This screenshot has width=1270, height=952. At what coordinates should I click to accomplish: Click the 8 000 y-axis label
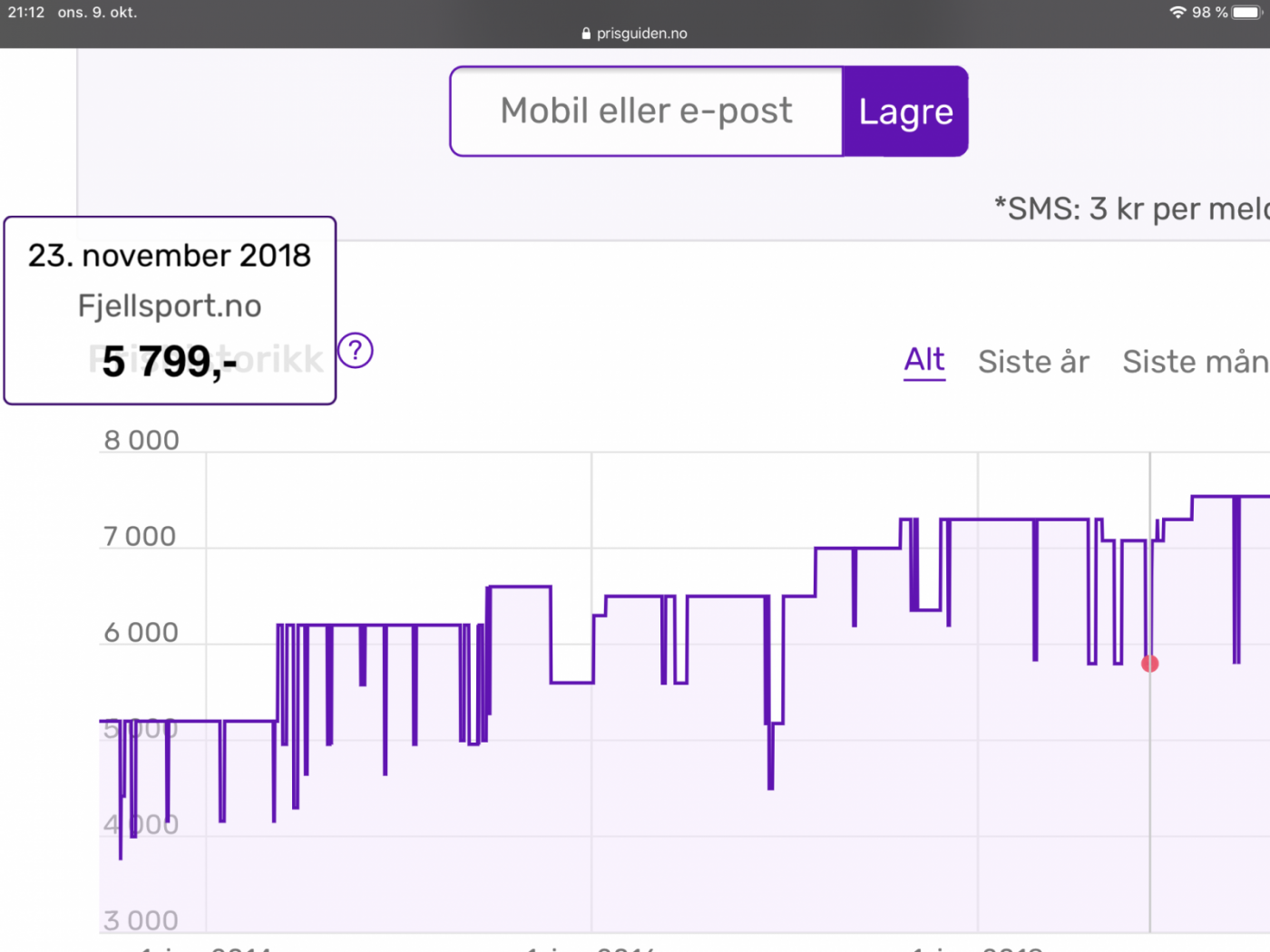click(142, 441)
